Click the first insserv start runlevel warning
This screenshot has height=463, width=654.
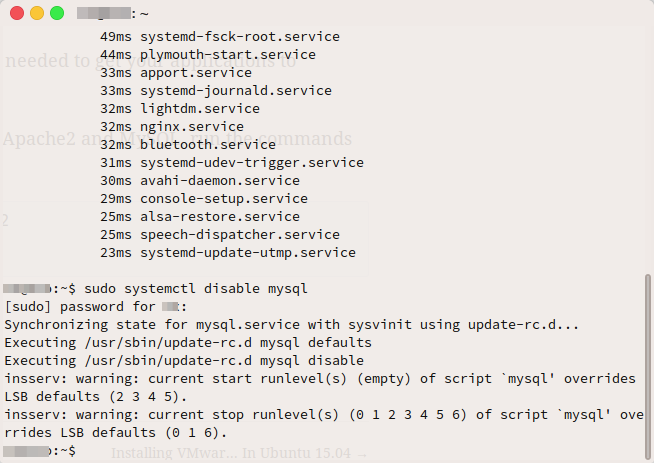[320, 388]
